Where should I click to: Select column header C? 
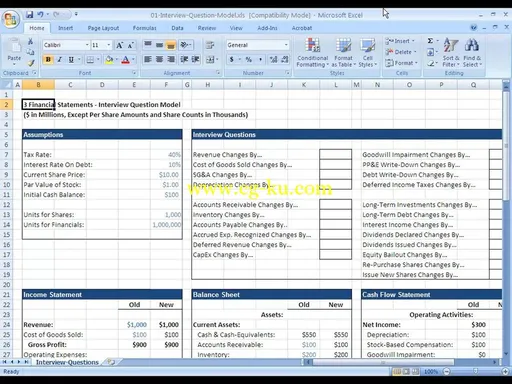(70, 85)
